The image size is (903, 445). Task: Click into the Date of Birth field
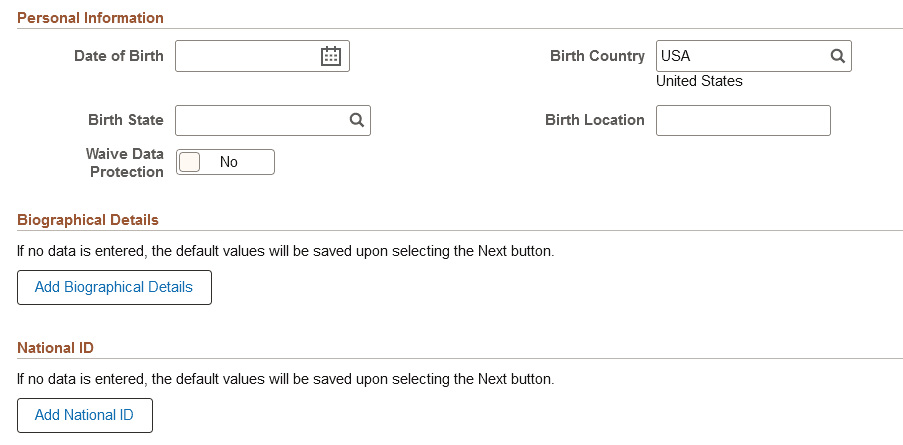point(246,57)
